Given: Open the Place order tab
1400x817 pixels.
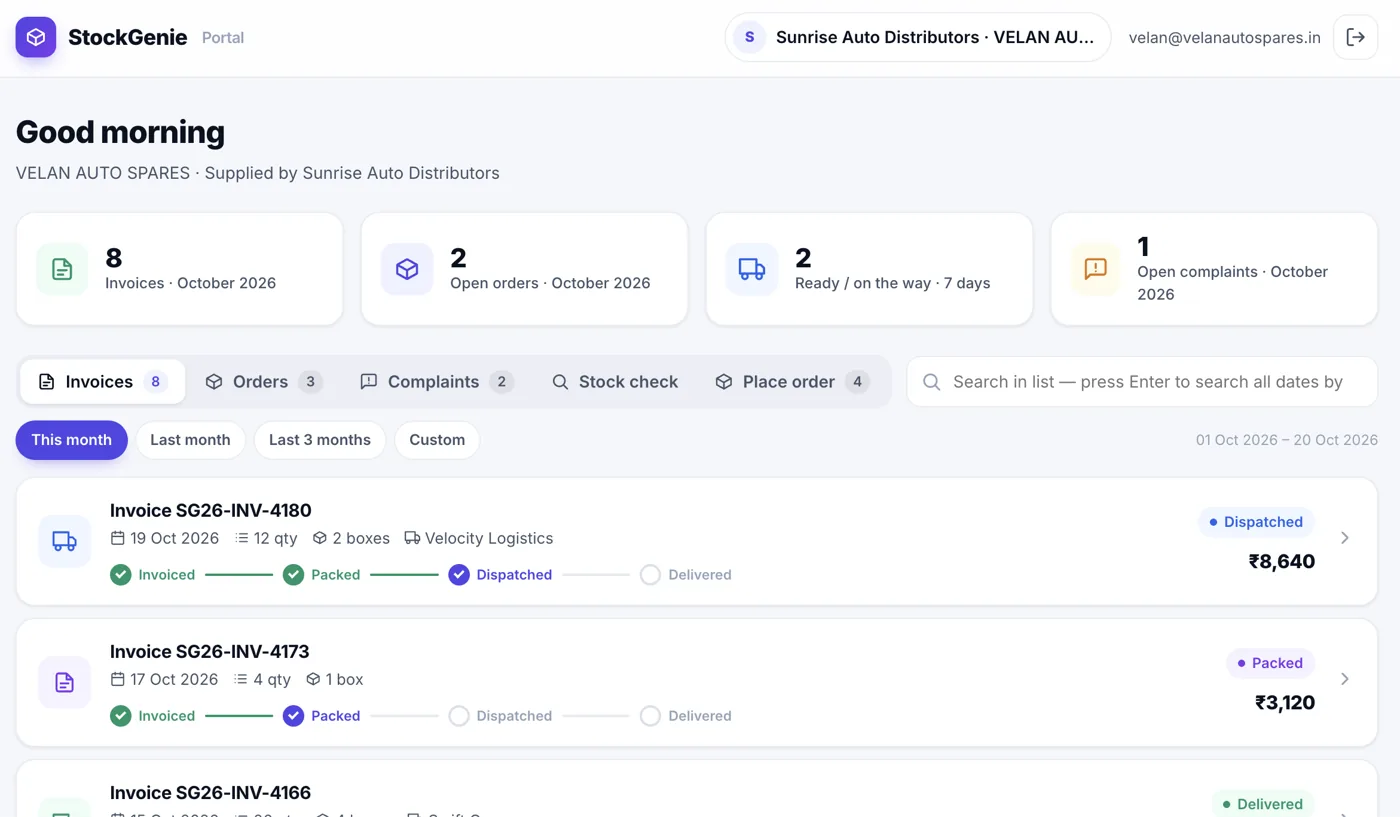Looking at the screenshot, I should 792,382.
